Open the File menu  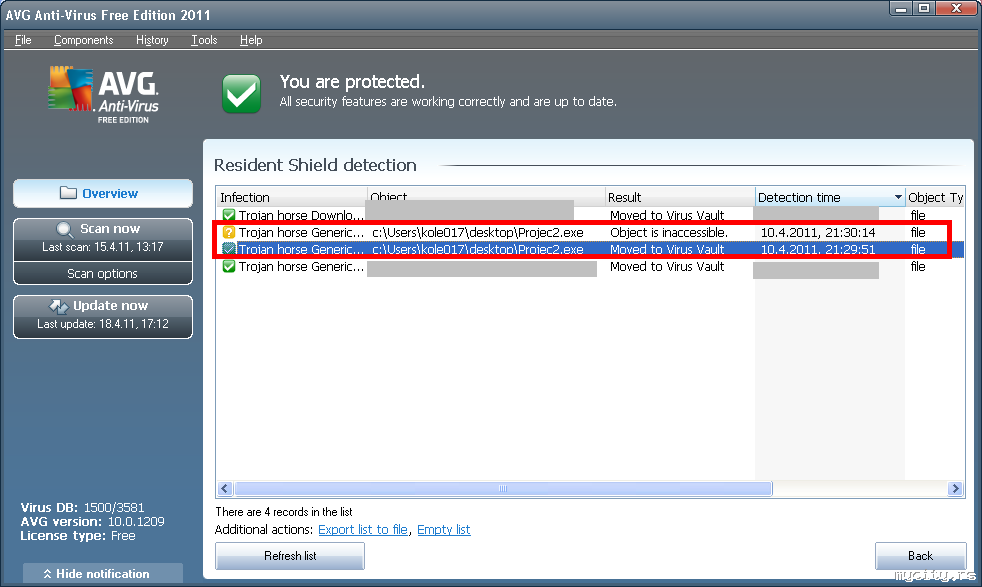pos(23,40)
